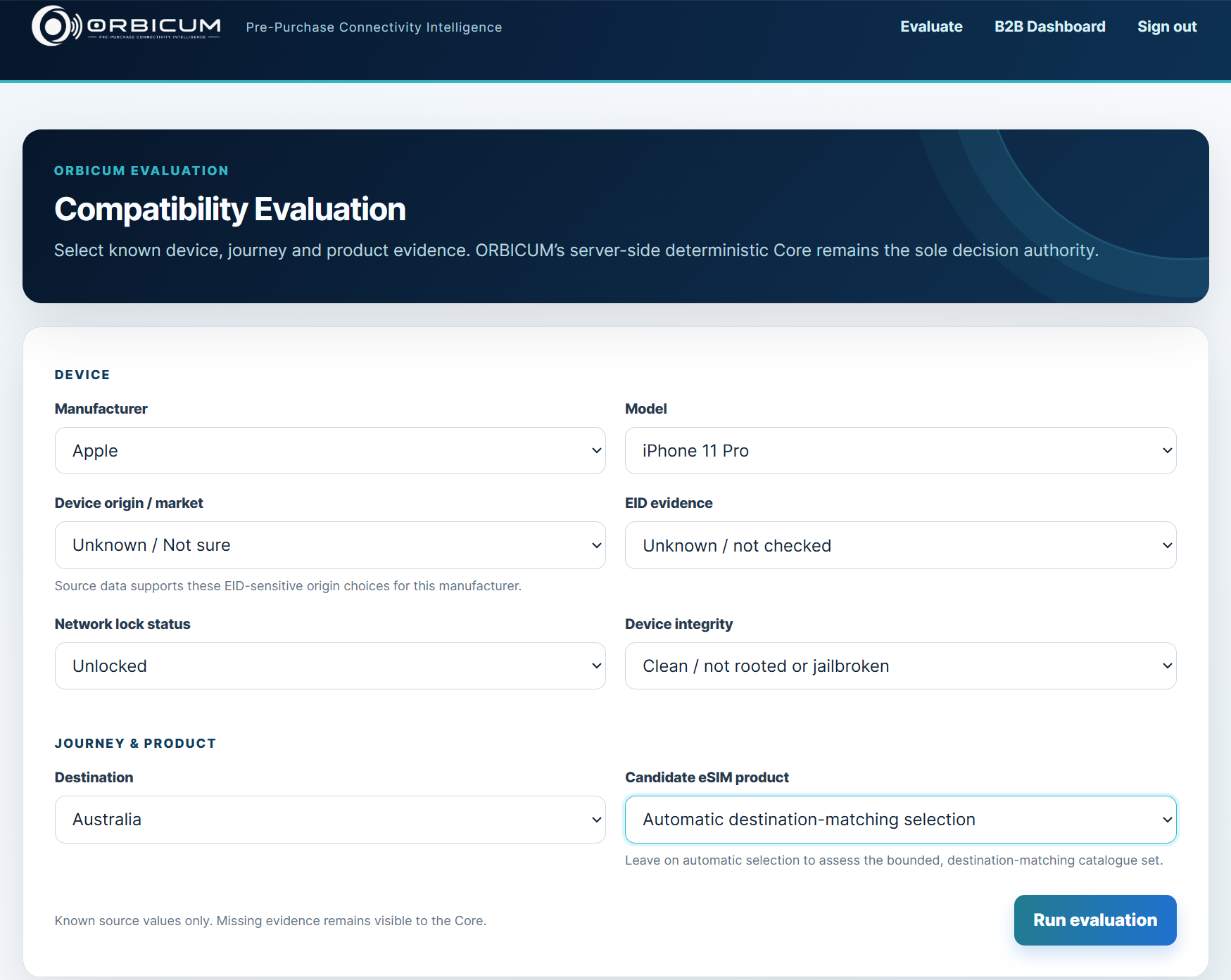Open the Model dropdown showing iPhone 11 Pro
1231x980 pixels.
tap(900, 451)
